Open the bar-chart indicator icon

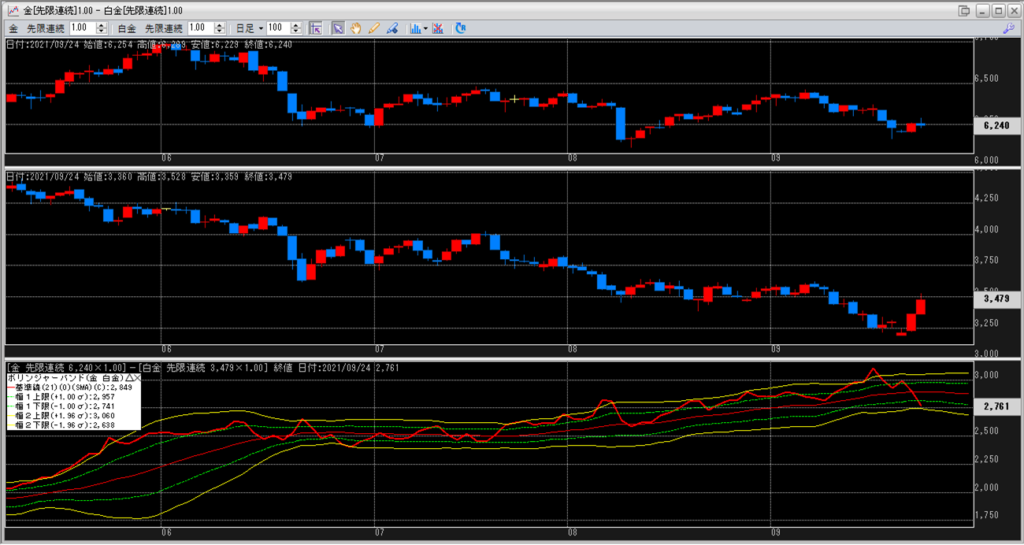(414, 28)
